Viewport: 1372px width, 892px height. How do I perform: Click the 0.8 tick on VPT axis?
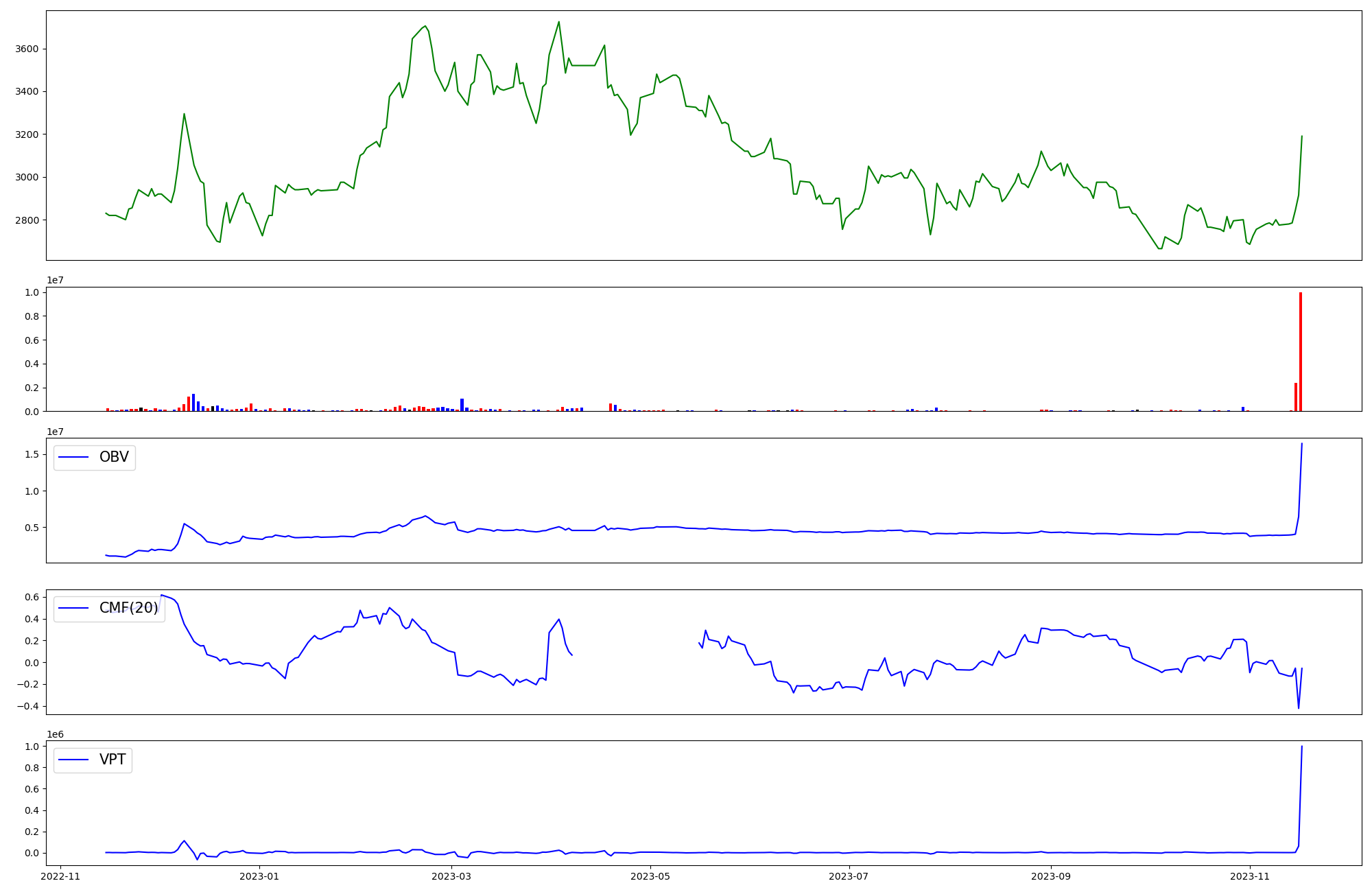(32, 768)
